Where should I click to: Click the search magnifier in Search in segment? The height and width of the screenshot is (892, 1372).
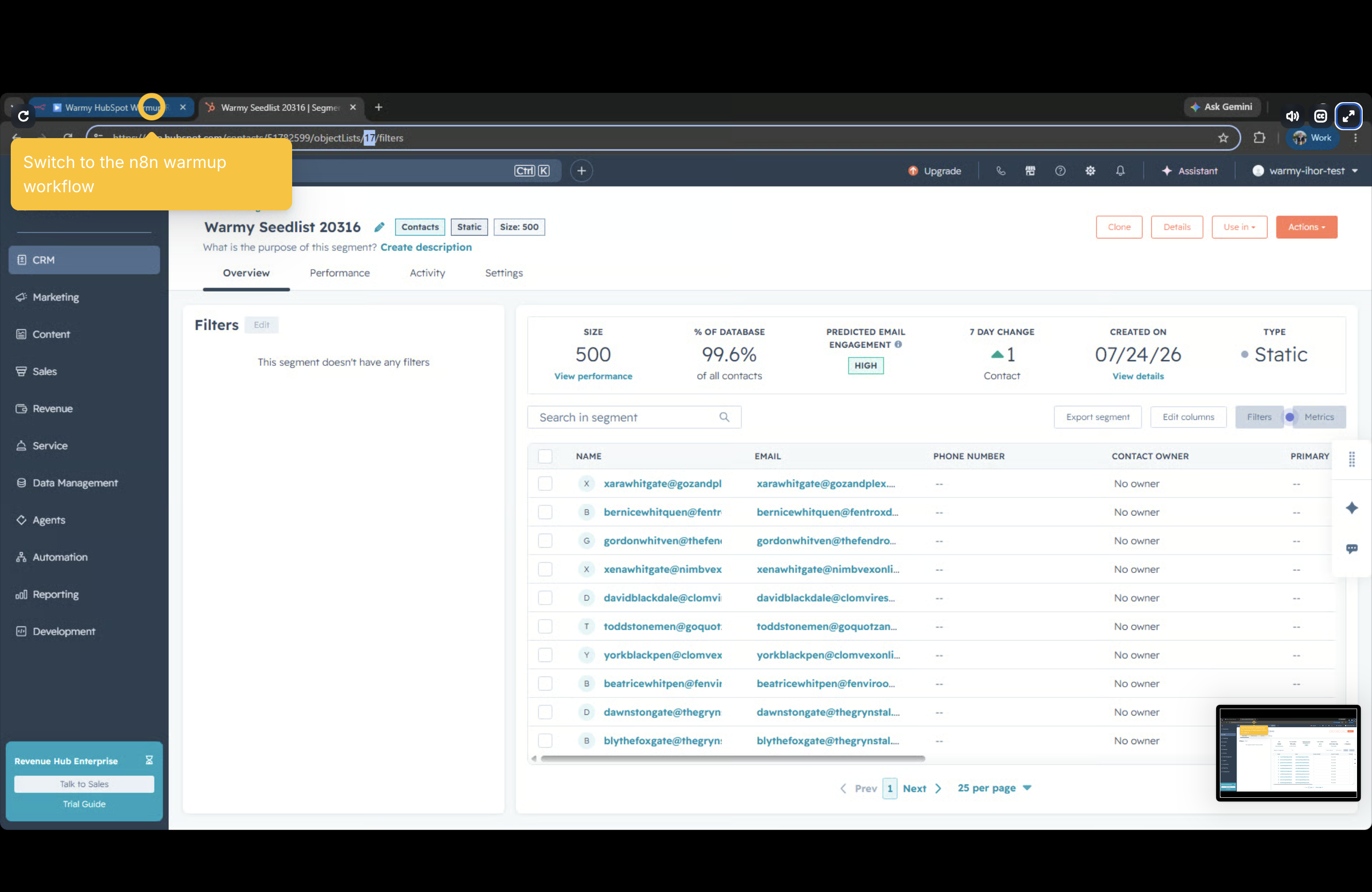724,417
